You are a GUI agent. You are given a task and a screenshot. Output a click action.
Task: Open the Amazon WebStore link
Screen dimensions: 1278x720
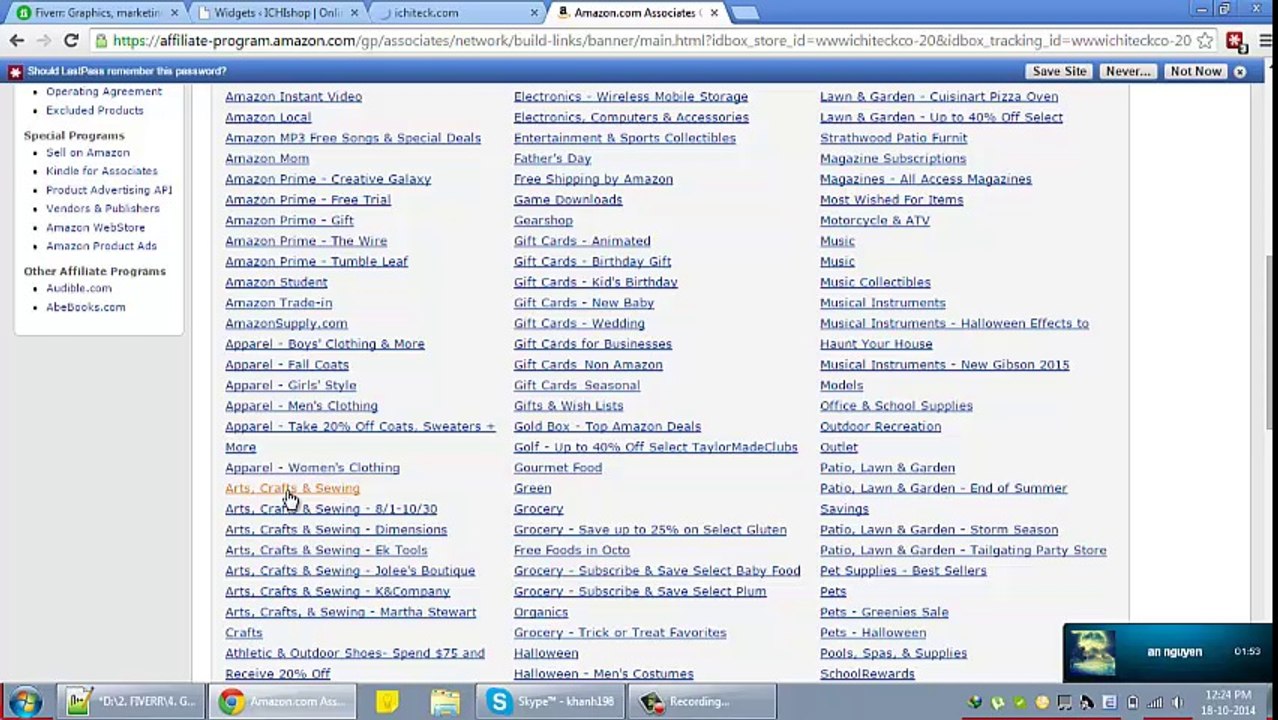coord(96,227)
